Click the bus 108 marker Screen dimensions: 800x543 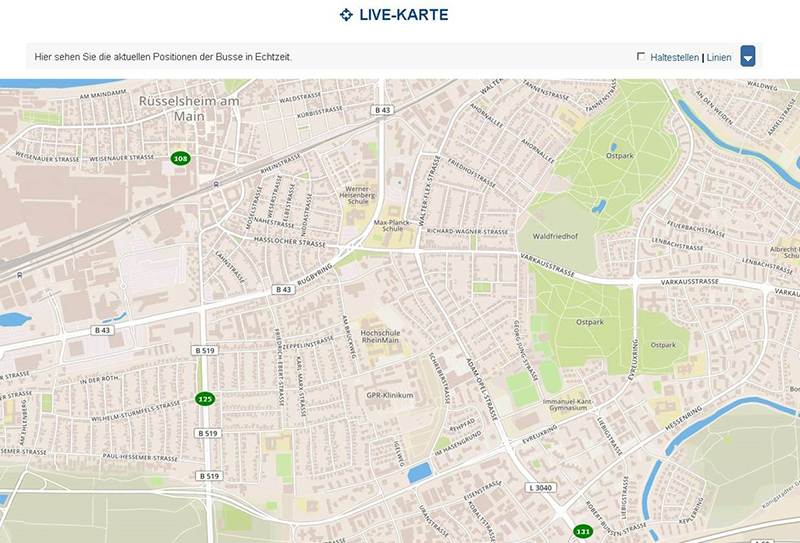(180, 159)
